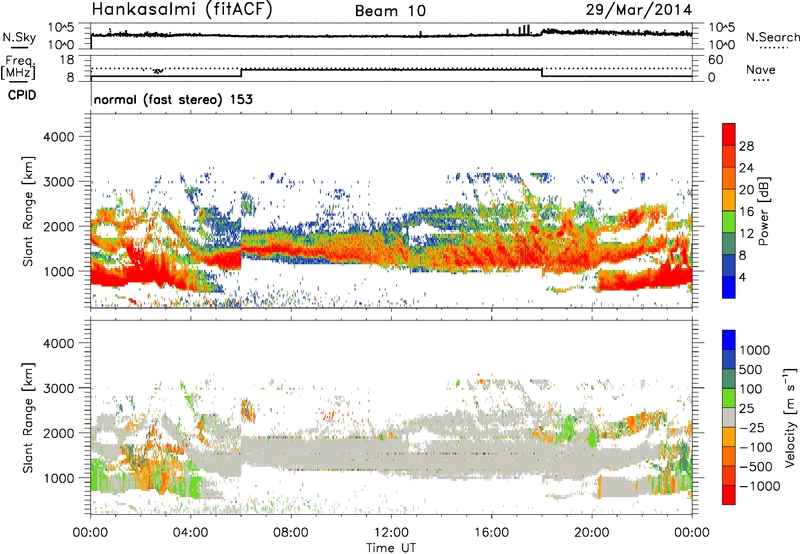The width and height of the screenshot is (800, 554).
Task: Click the 'Nave' legend label
Action: (760, 69)
